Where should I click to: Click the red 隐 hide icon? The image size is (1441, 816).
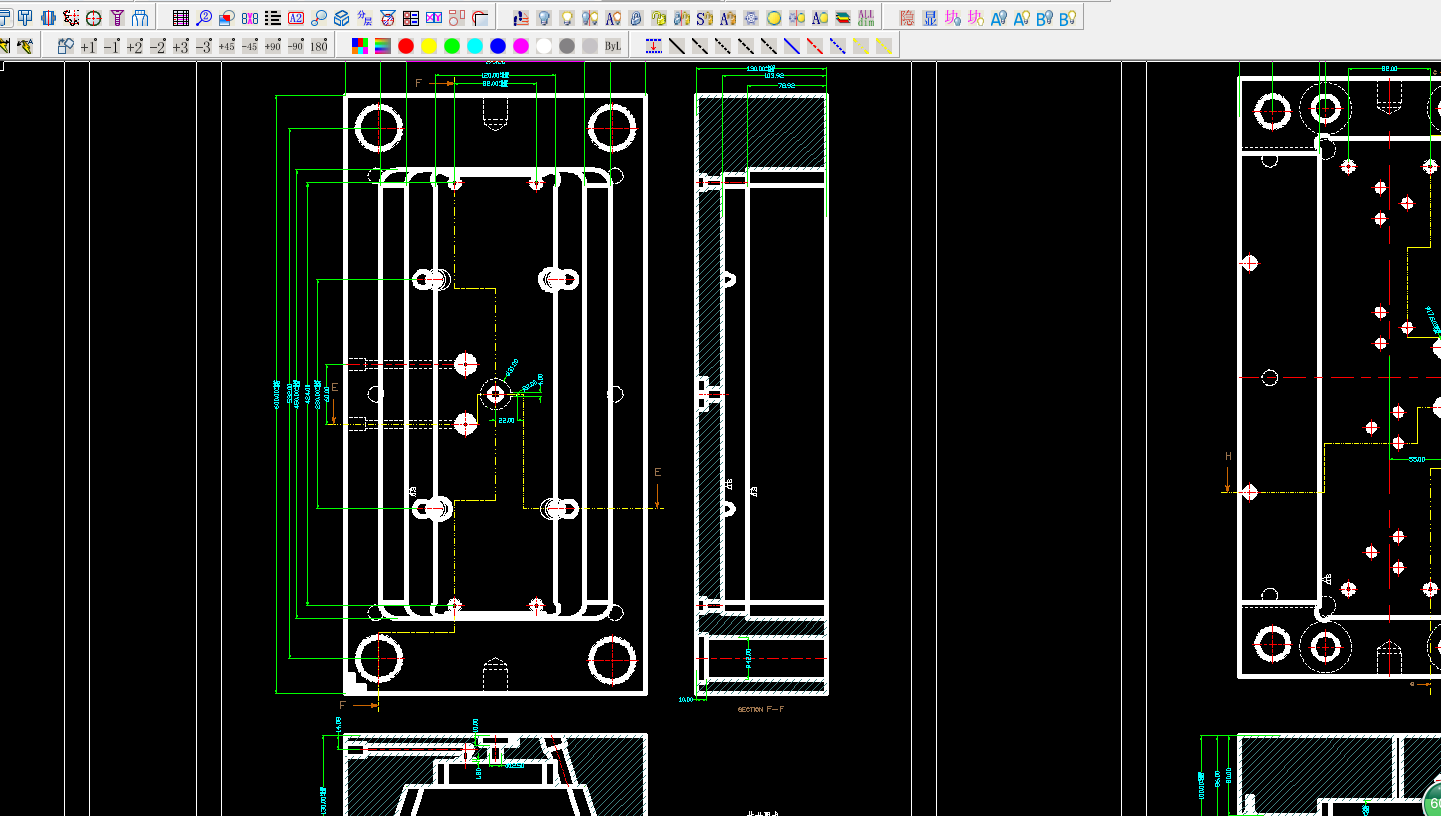tap(907, 18)
